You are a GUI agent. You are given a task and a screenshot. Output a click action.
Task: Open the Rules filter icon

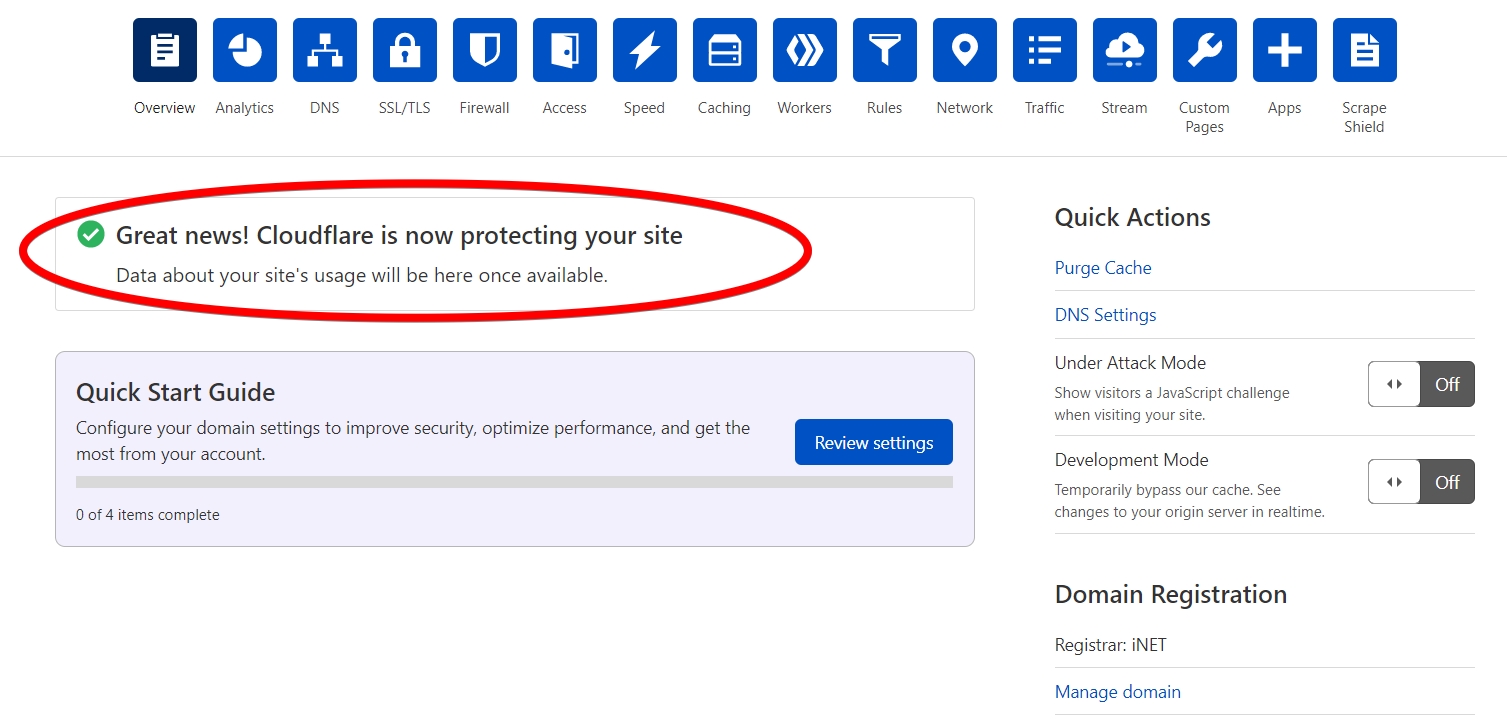[x=884, y=49]
